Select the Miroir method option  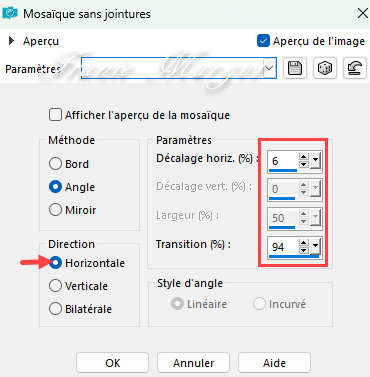click(x=55, y=210)
